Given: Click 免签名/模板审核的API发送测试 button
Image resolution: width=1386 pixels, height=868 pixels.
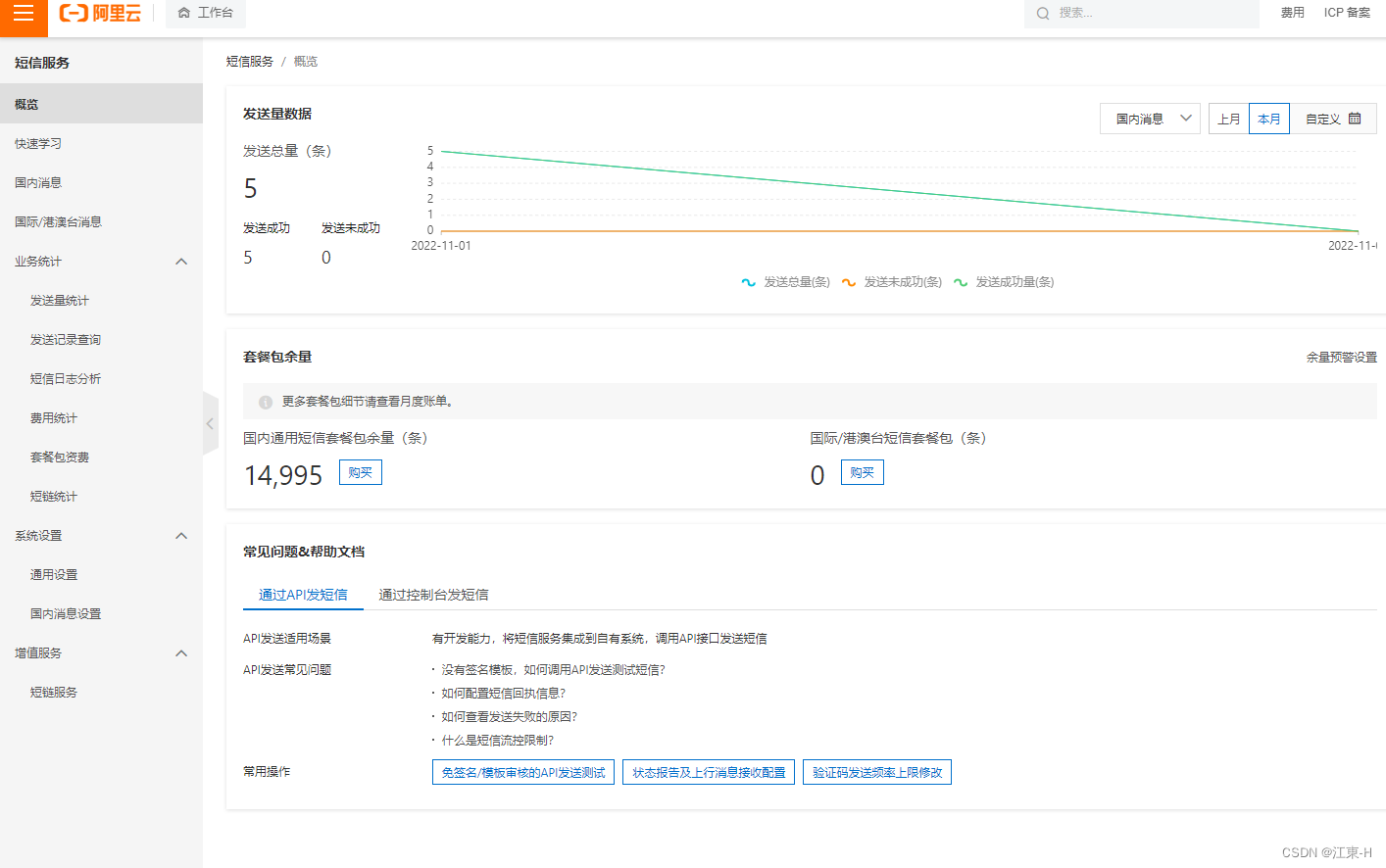Looking at the screenshot, I should (x=523, y=772).
